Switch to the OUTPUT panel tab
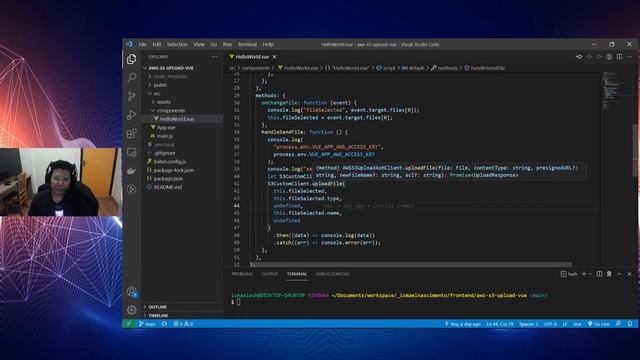The width and height of the screenshot is (640, 360). click(269, 274)
